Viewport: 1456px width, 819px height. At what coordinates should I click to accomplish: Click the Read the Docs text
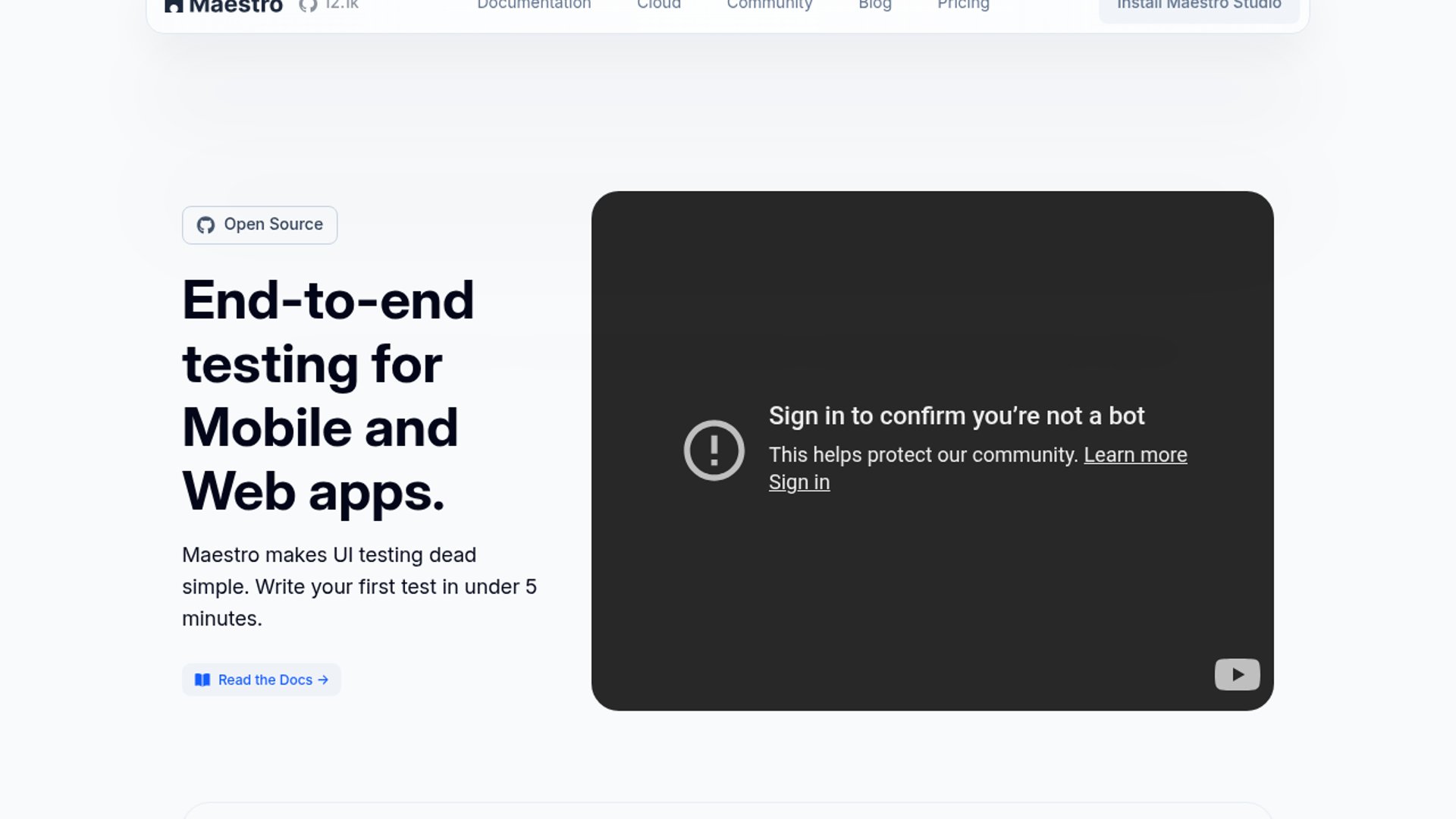[265, 680]
